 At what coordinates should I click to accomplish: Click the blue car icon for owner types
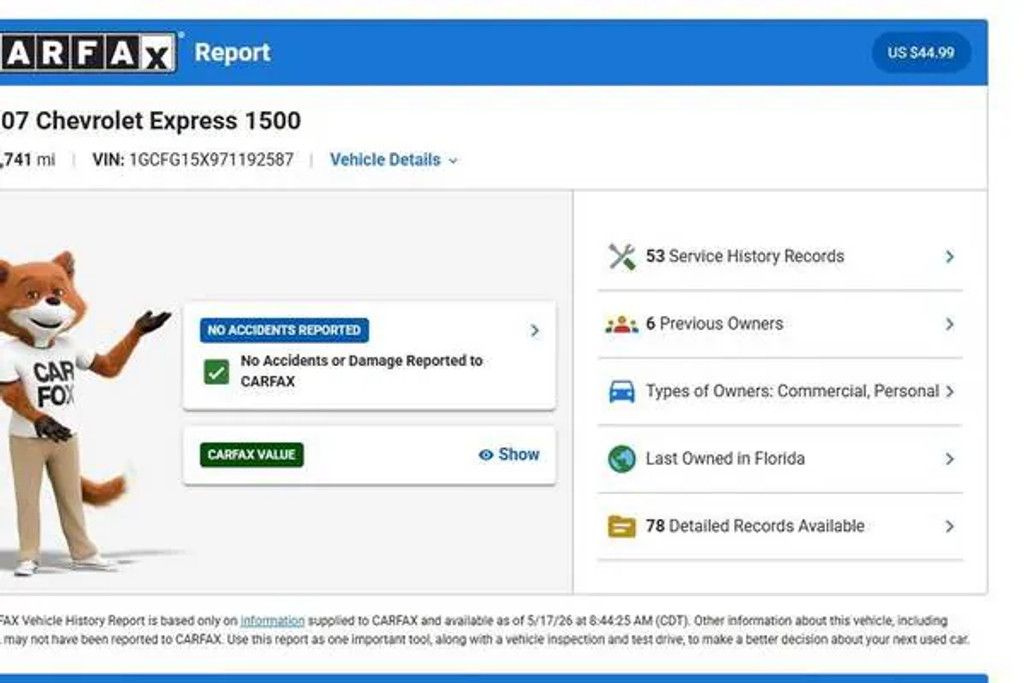tap(622, 391)
